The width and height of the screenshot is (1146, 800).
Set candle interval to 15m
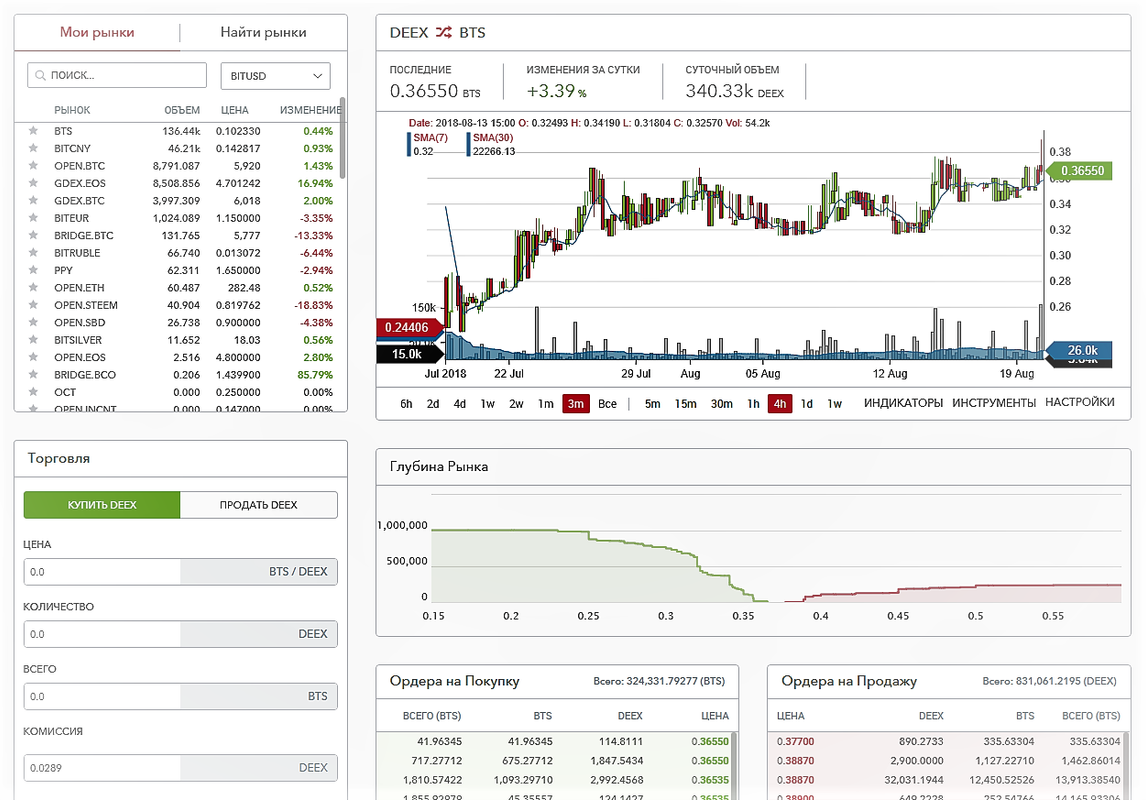click(686, 403)
